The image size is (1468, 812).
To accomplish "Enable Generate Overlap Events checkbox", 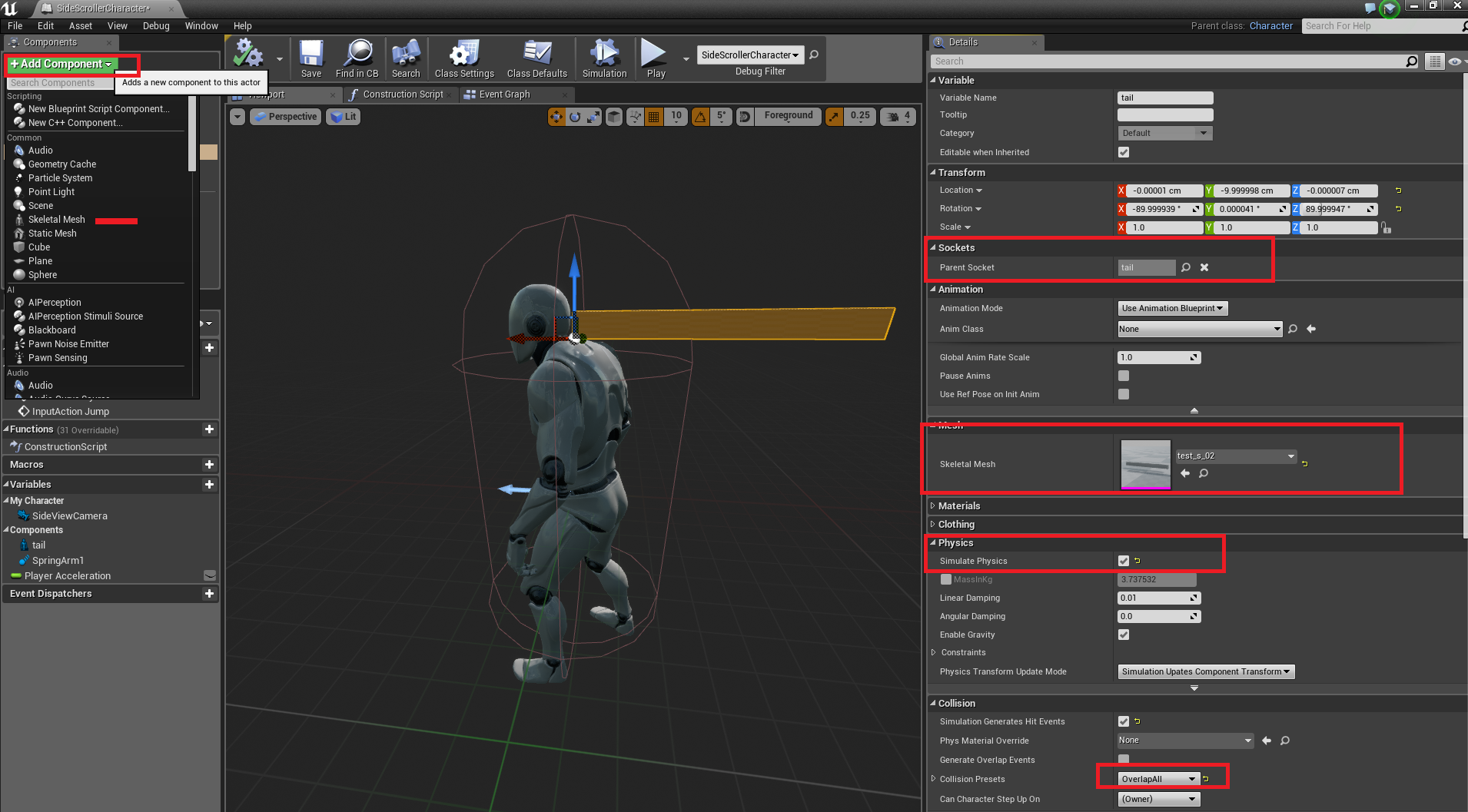I will click(x=1124, y=759).
